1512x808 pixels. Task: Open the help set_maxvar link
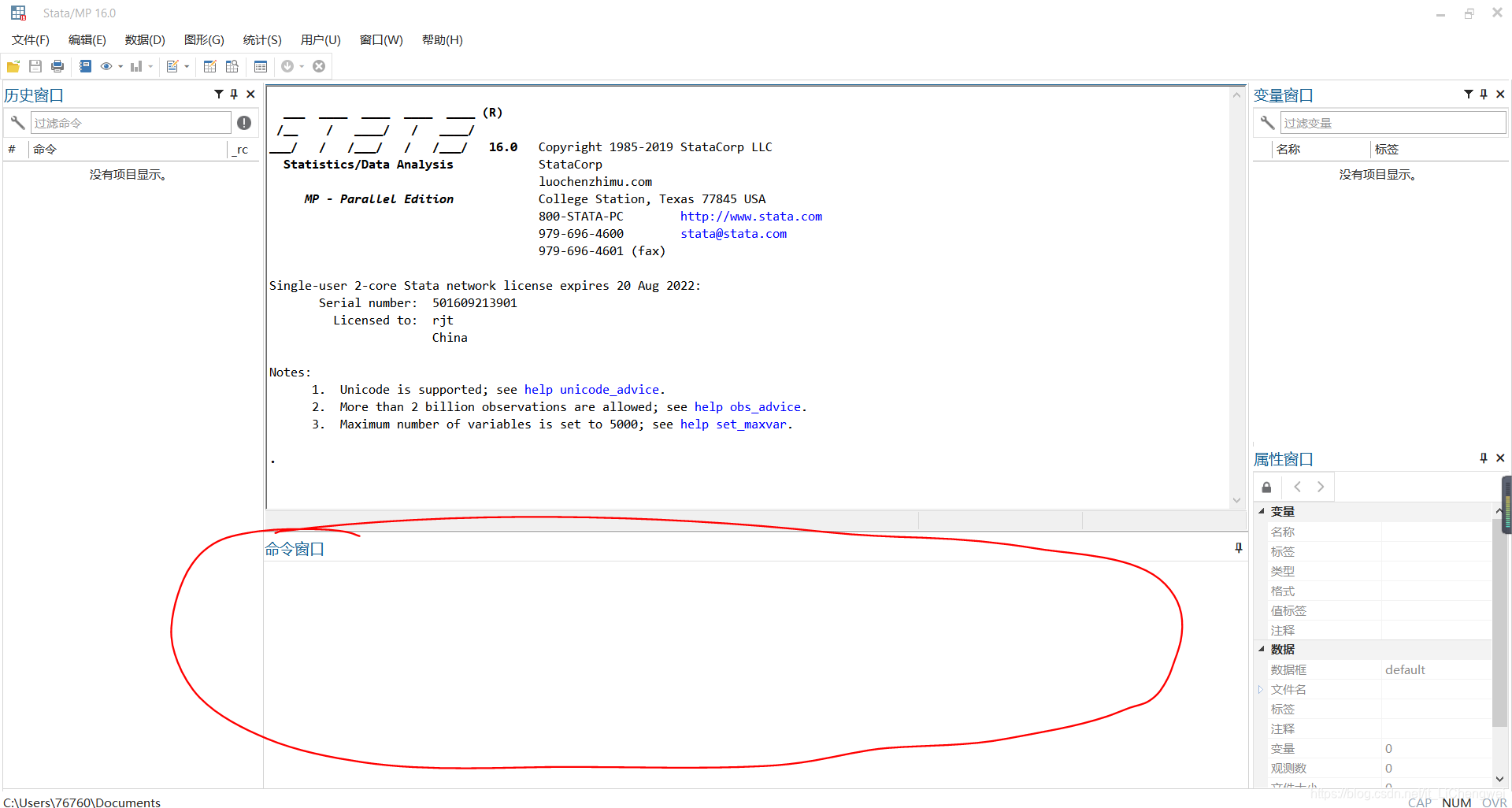(x=733, y=424)
